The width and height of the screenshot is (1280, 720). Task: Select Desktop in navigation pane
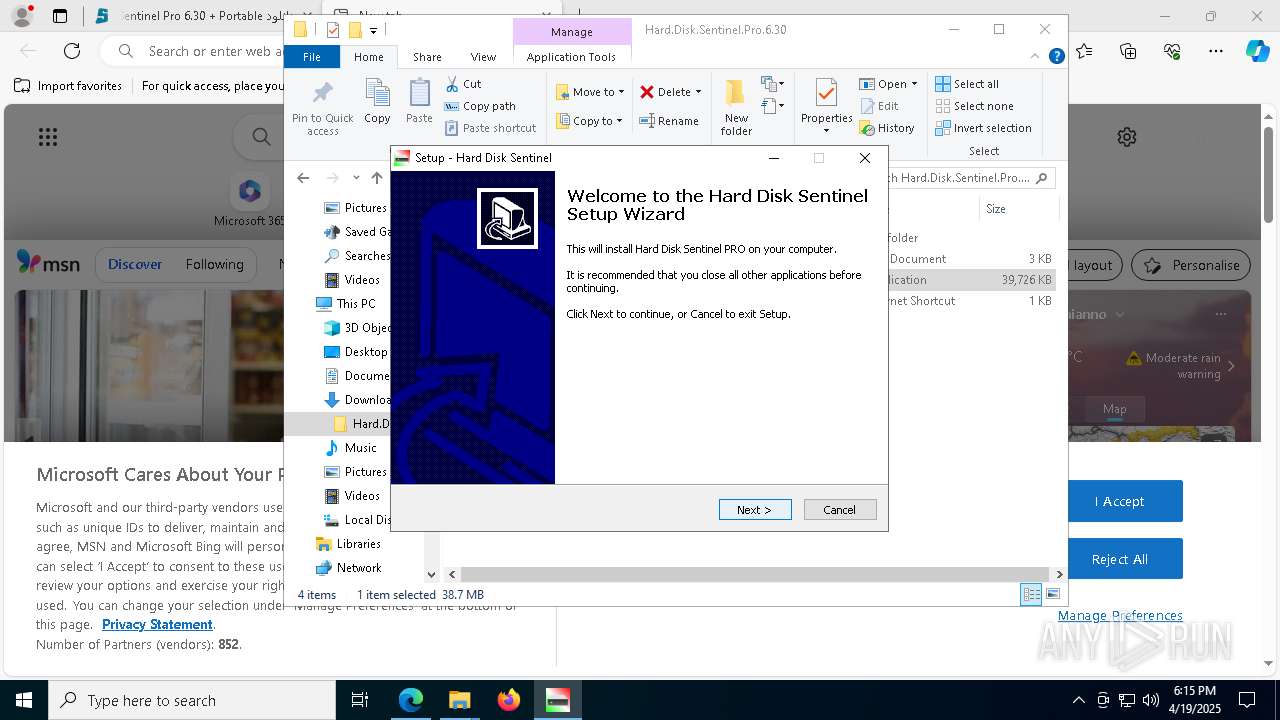tap(356, 352)
